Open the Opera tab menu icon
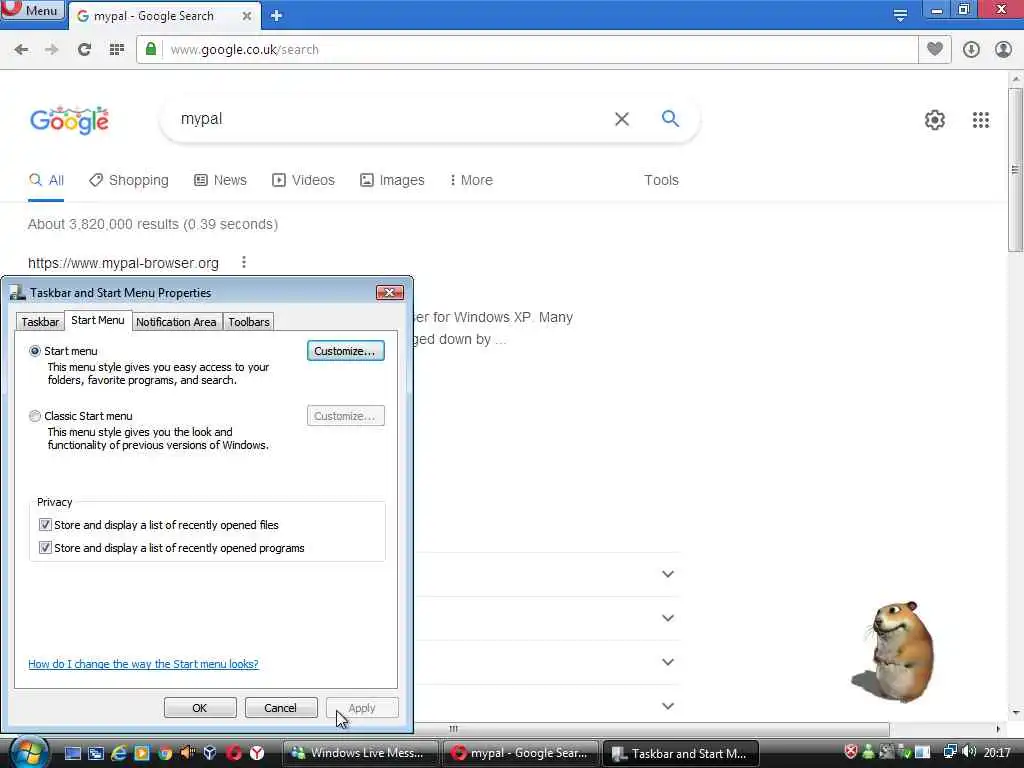1024x768 pixels. tap(901, 15)
